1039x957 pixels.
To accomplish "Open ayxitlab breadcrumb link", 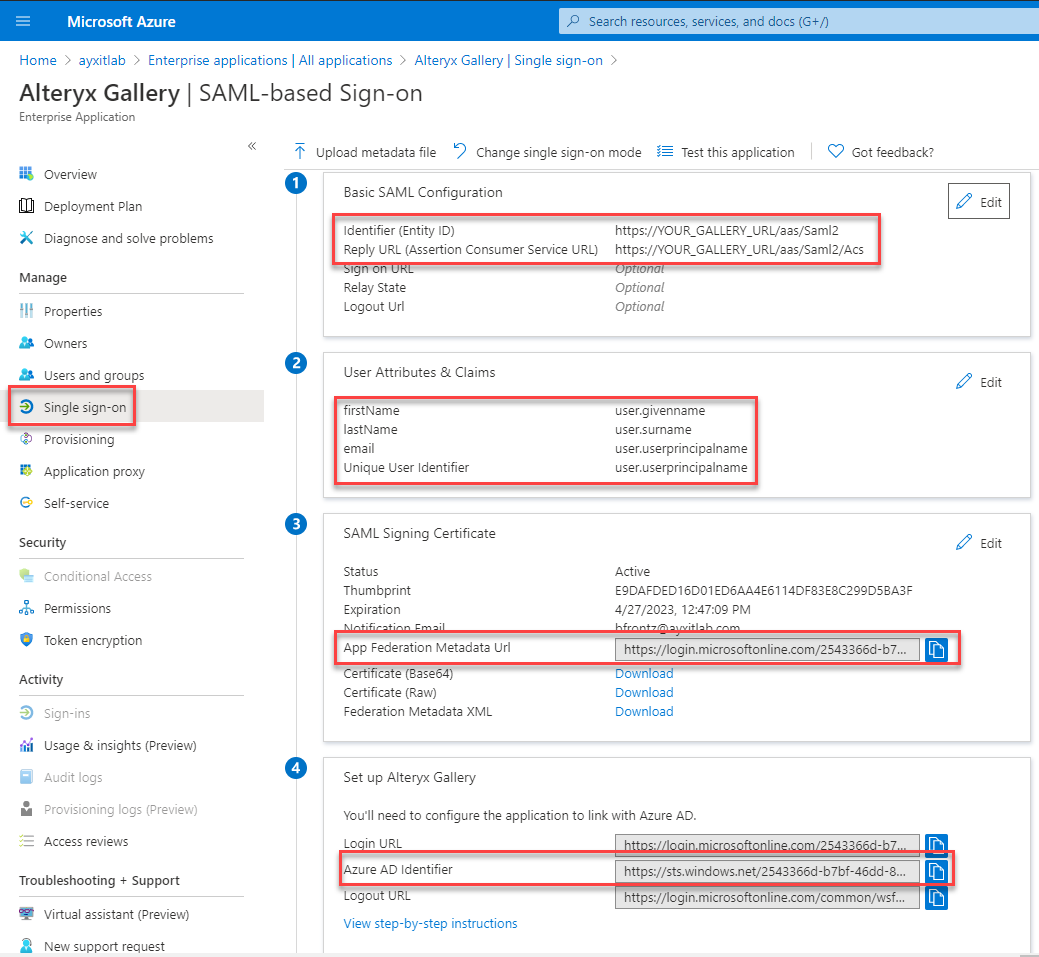I will (x=102, y=60).
